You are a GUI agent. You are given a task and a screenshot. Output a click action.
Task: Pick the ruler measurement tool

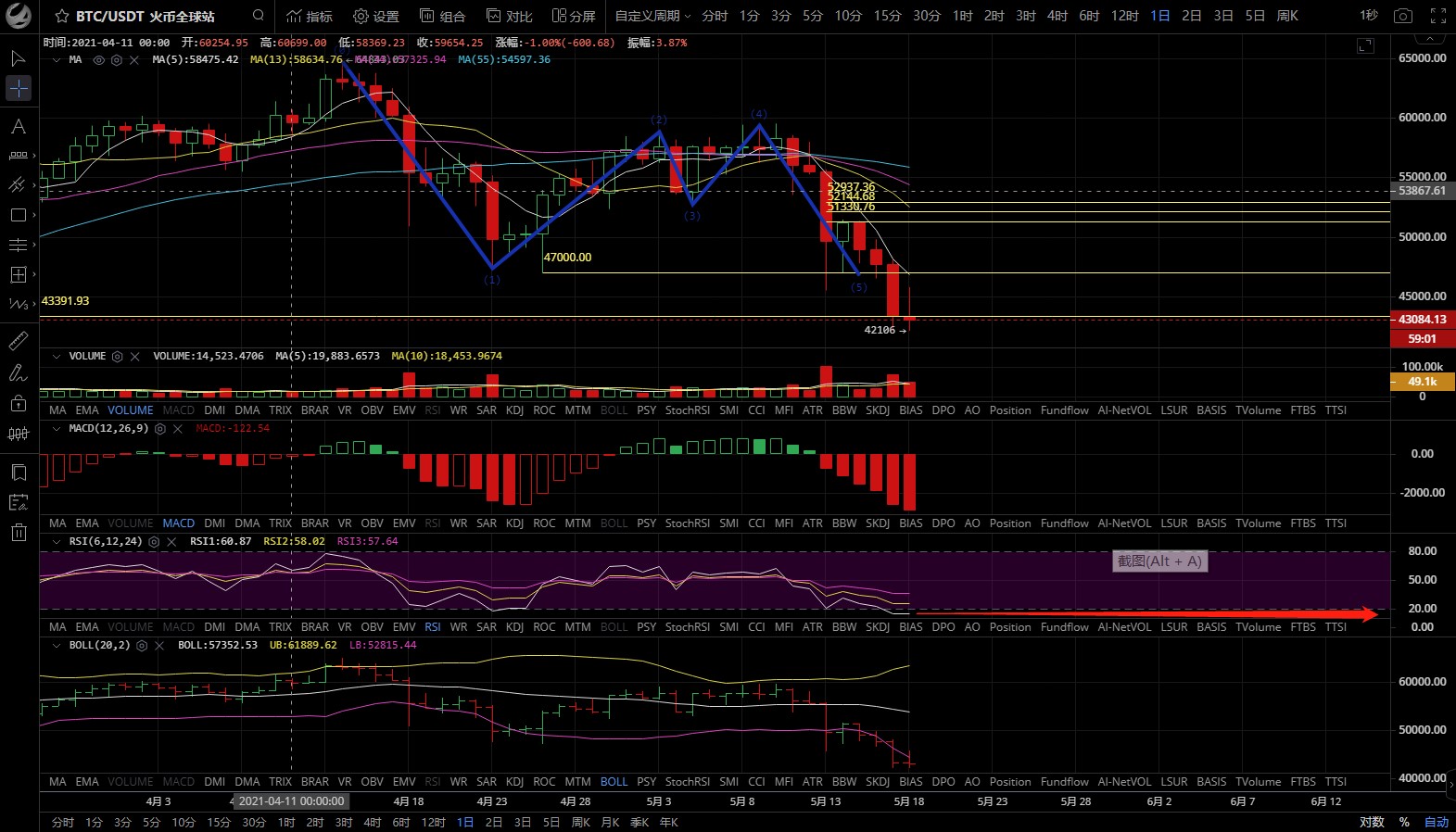[19, 341]
